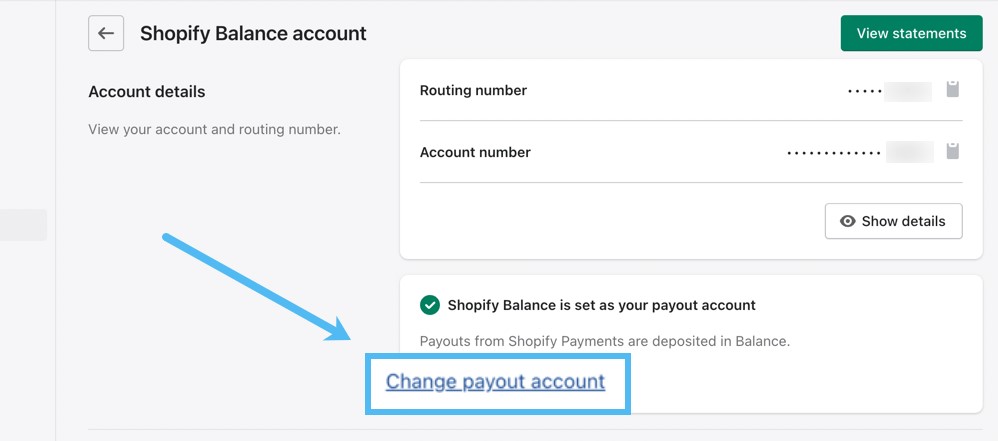The width and height of the screenshot is (998, 441).
Task: Click the Account number label
Action: (x=475, y=152)
